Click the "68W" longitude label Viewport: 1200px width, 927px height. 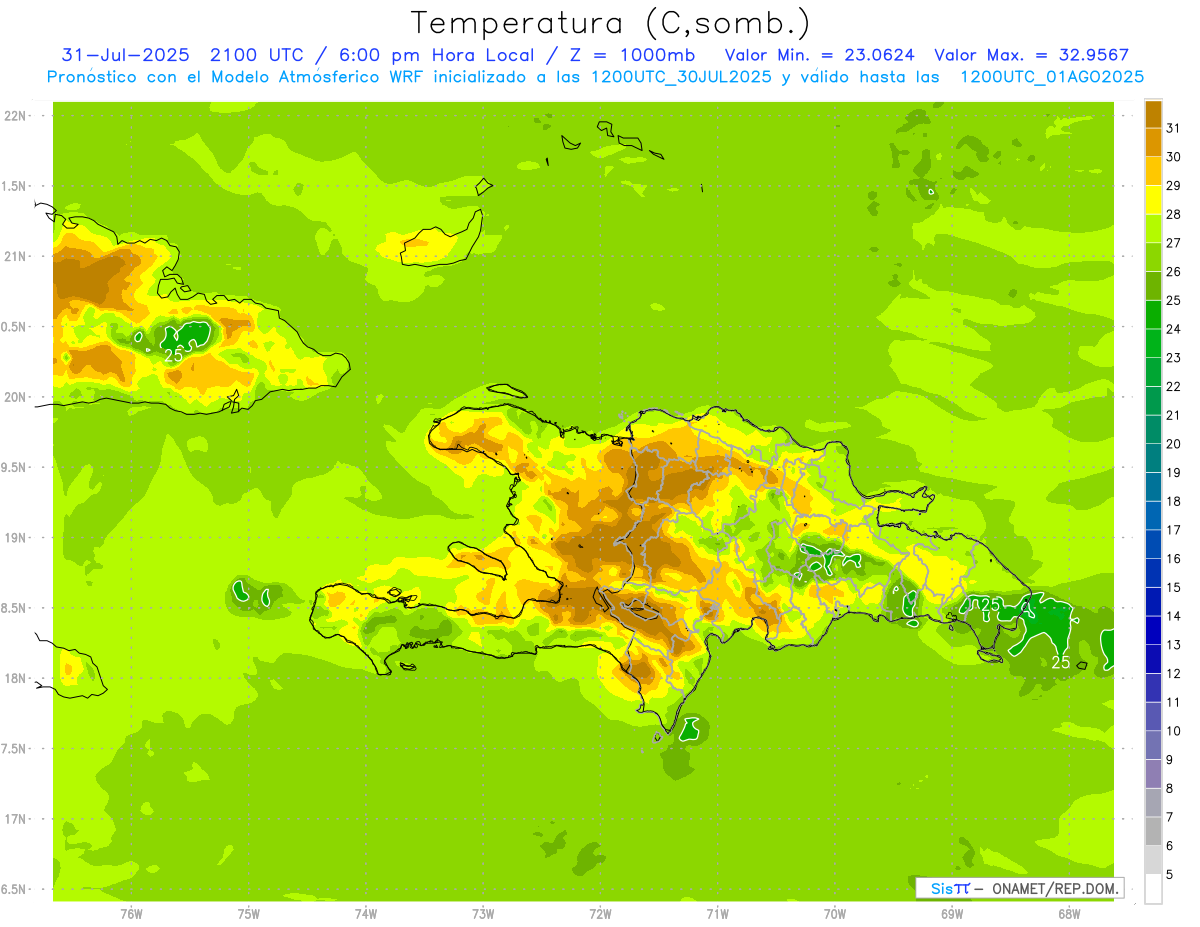1069,914
